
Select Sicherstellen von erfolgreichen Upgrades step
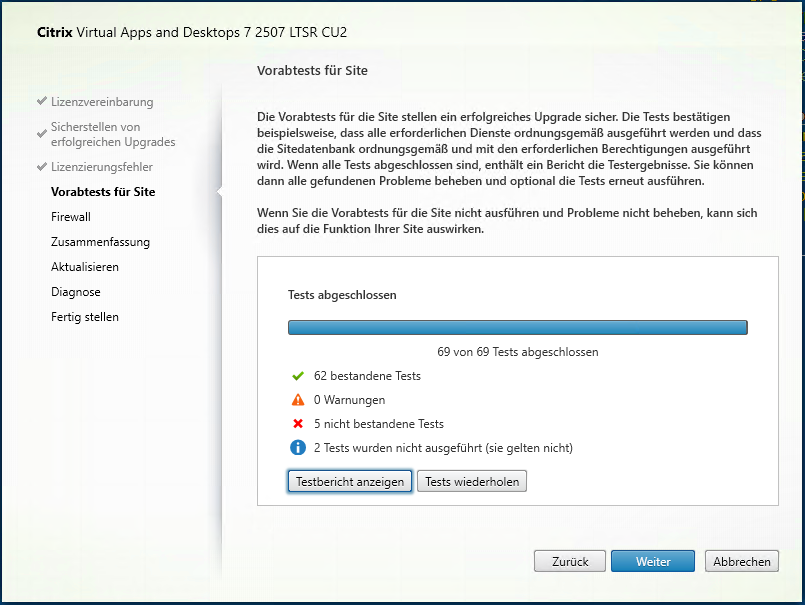[113, 134]
